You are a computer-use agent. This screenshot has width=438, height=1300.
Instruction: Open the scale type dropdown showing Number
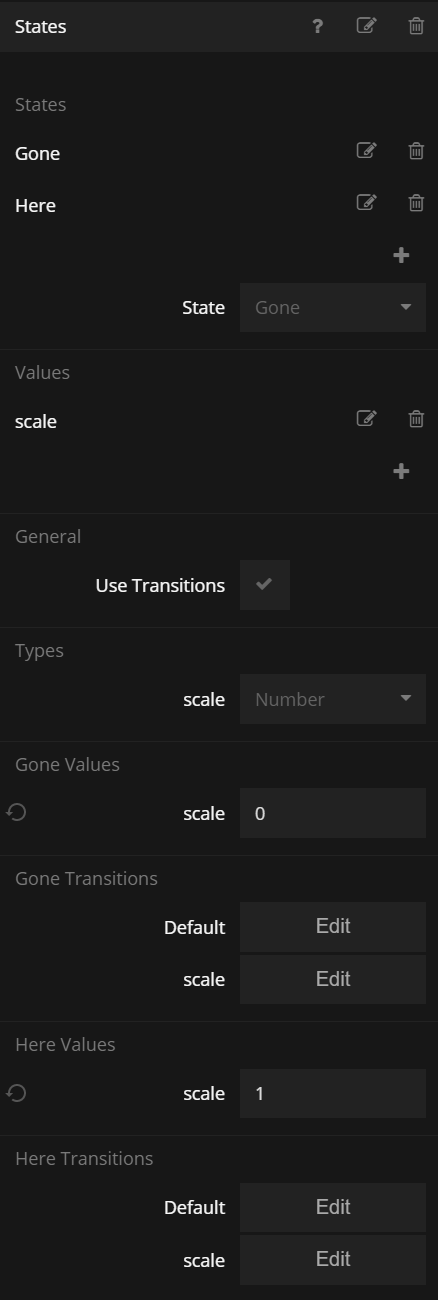(x=333, y=699)
